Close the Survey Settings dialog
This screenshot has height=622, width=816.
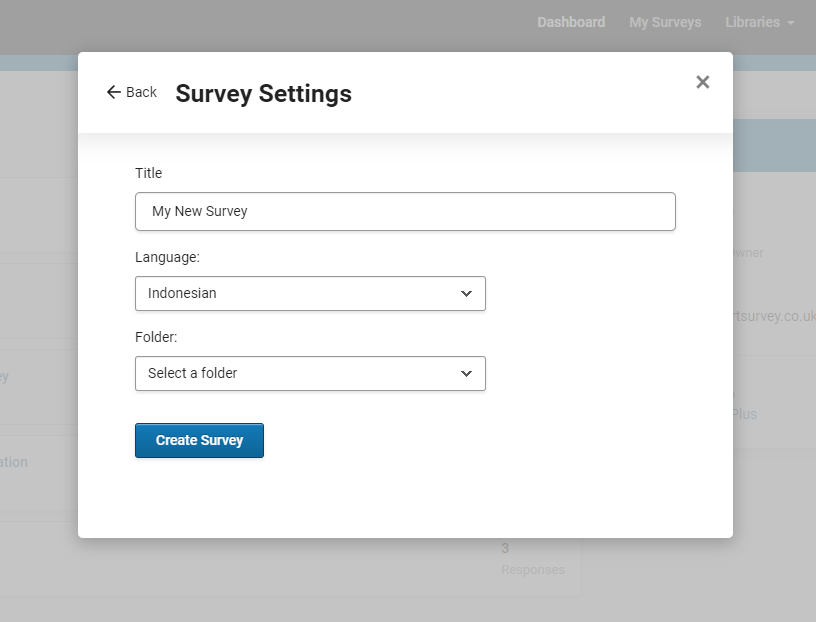(702, 82)
